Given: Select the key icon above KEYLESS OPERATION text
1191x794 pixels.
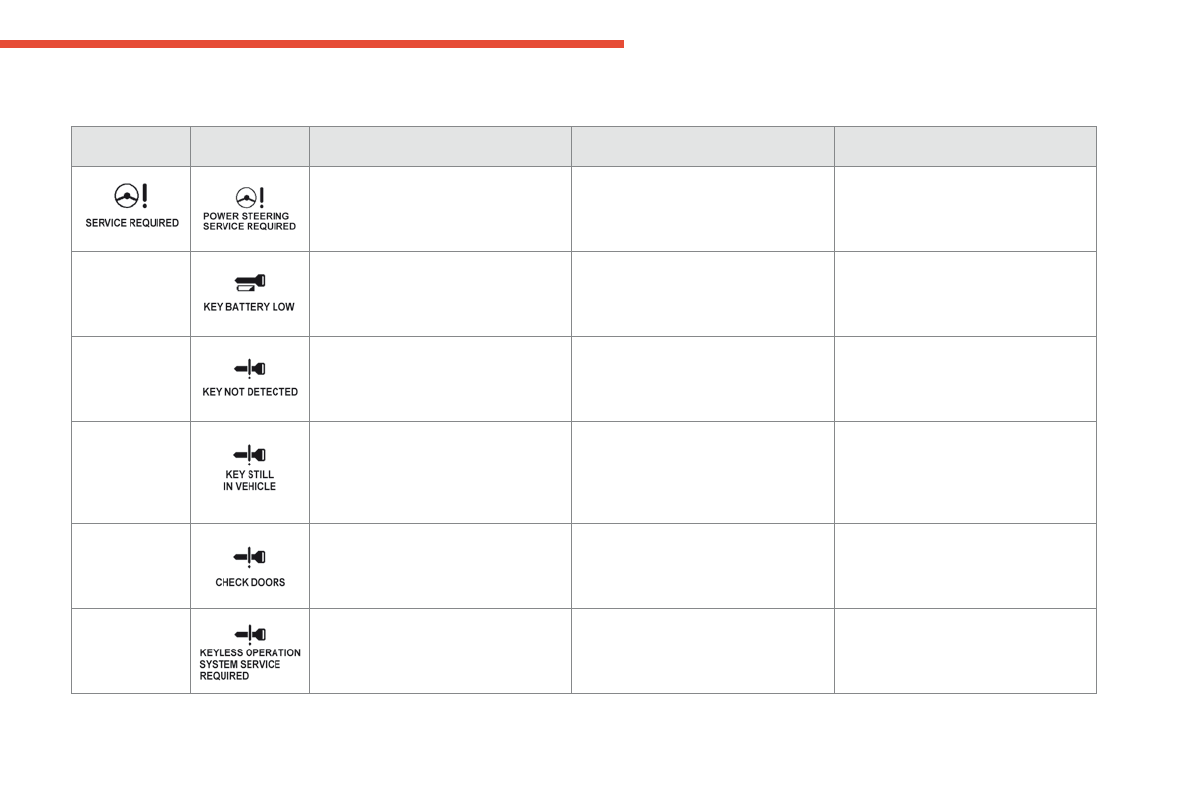Looking at the screenshot, I should click(x=249, y=633).
